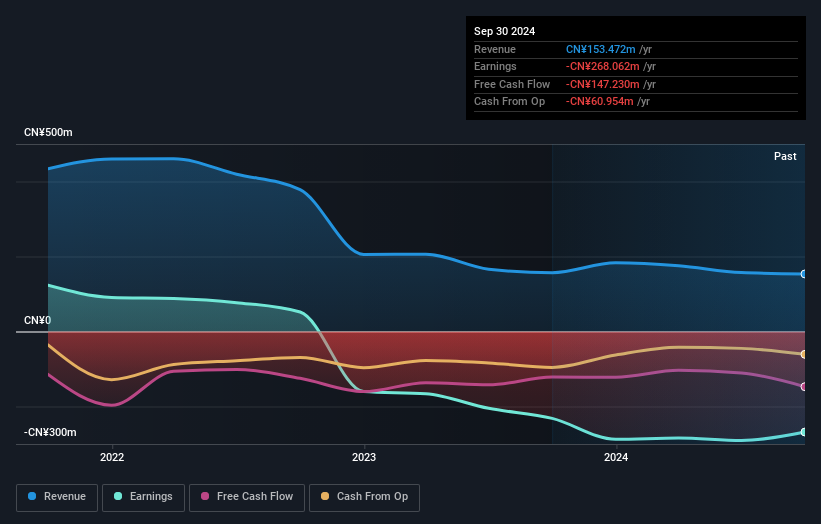Image resolution: width=821 pixels, height=524 pixels.
Task: Click the CN¥0 y-axis label
Action: click(37, 320)
